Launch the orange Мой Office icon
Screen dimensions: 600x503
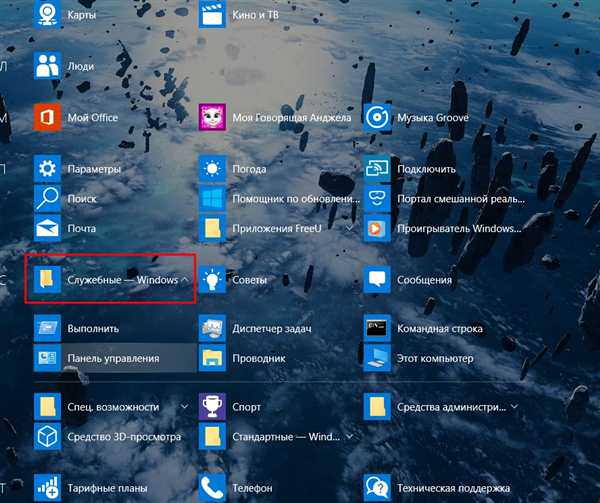pos(47,117)
